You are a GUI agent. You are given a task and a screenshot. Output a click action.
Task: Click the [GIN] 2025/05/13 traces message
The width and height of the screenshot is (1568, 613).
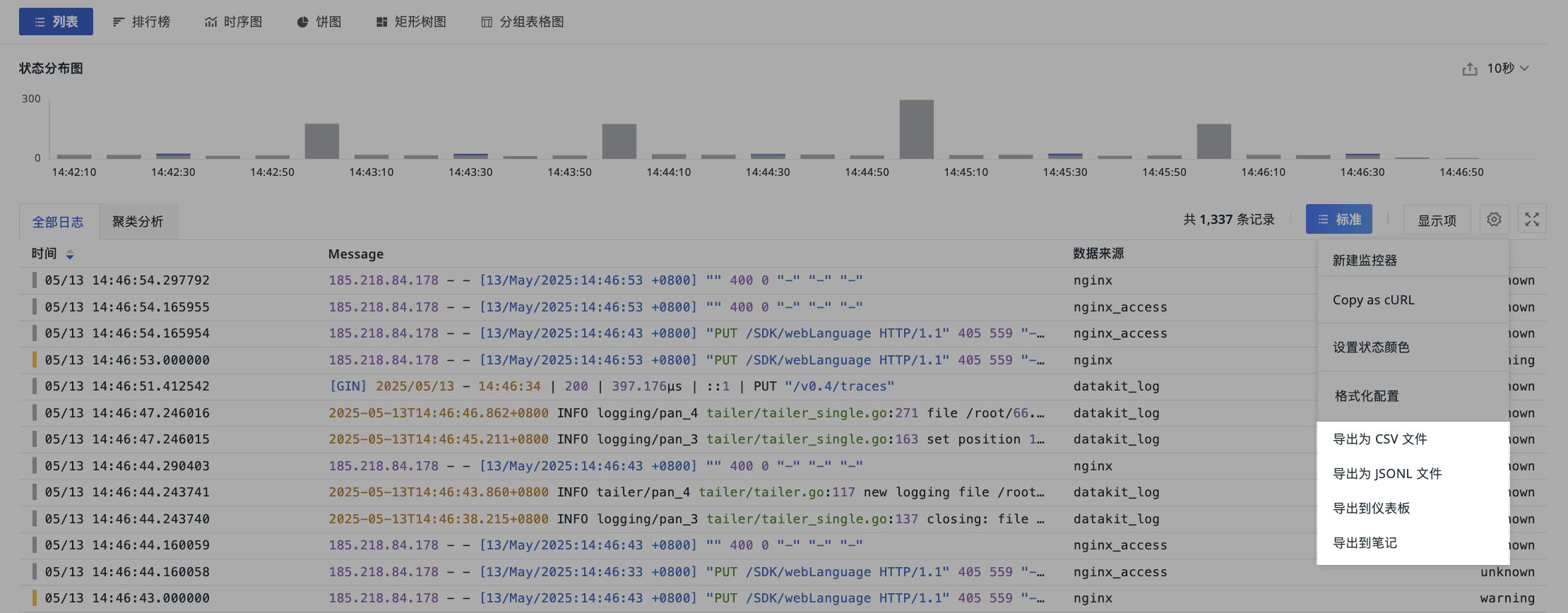(x=612, y=386)
